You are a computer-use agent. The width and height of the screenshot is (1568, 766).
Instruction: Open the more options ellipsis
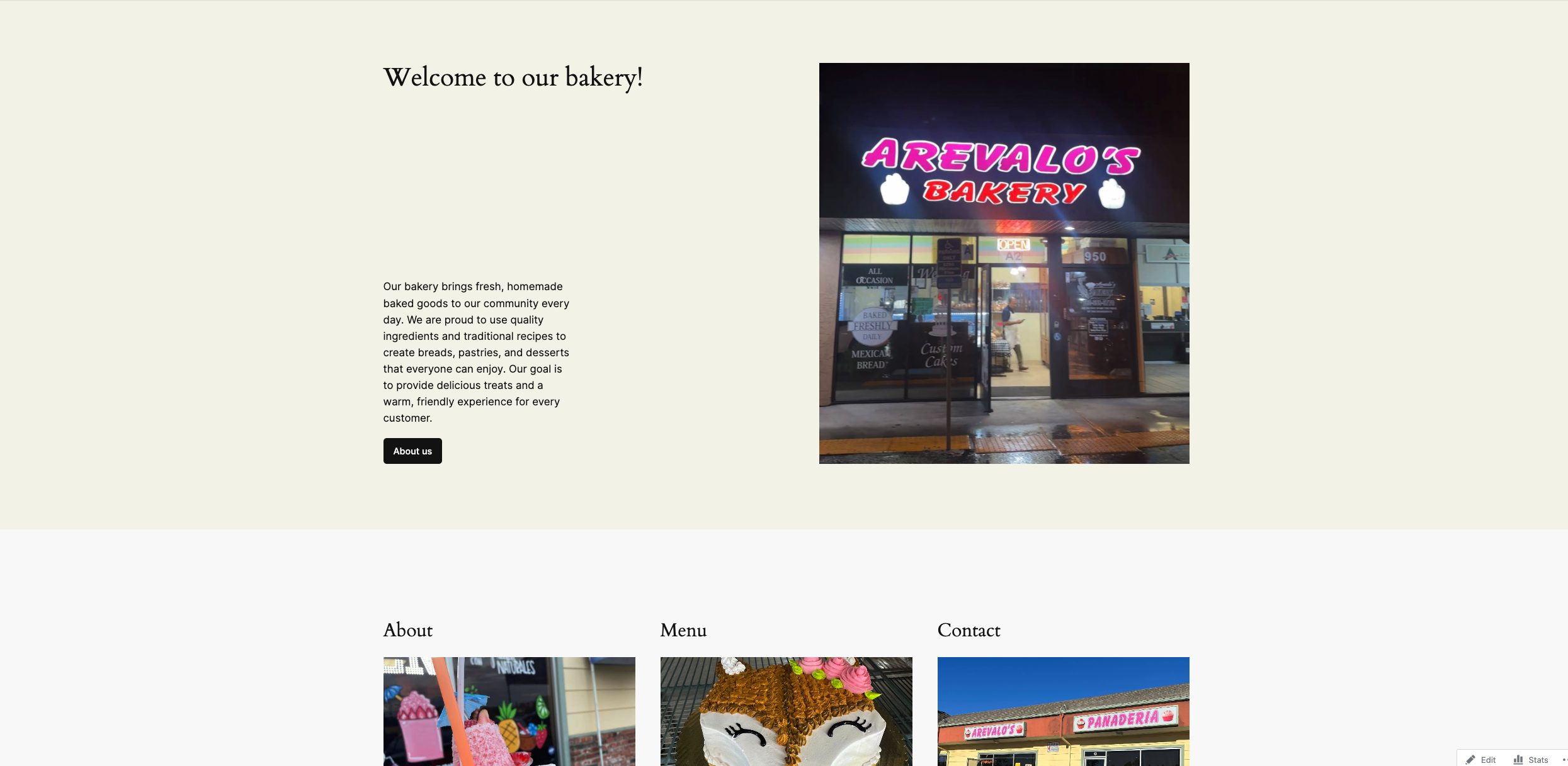[x=1565, y=760]
